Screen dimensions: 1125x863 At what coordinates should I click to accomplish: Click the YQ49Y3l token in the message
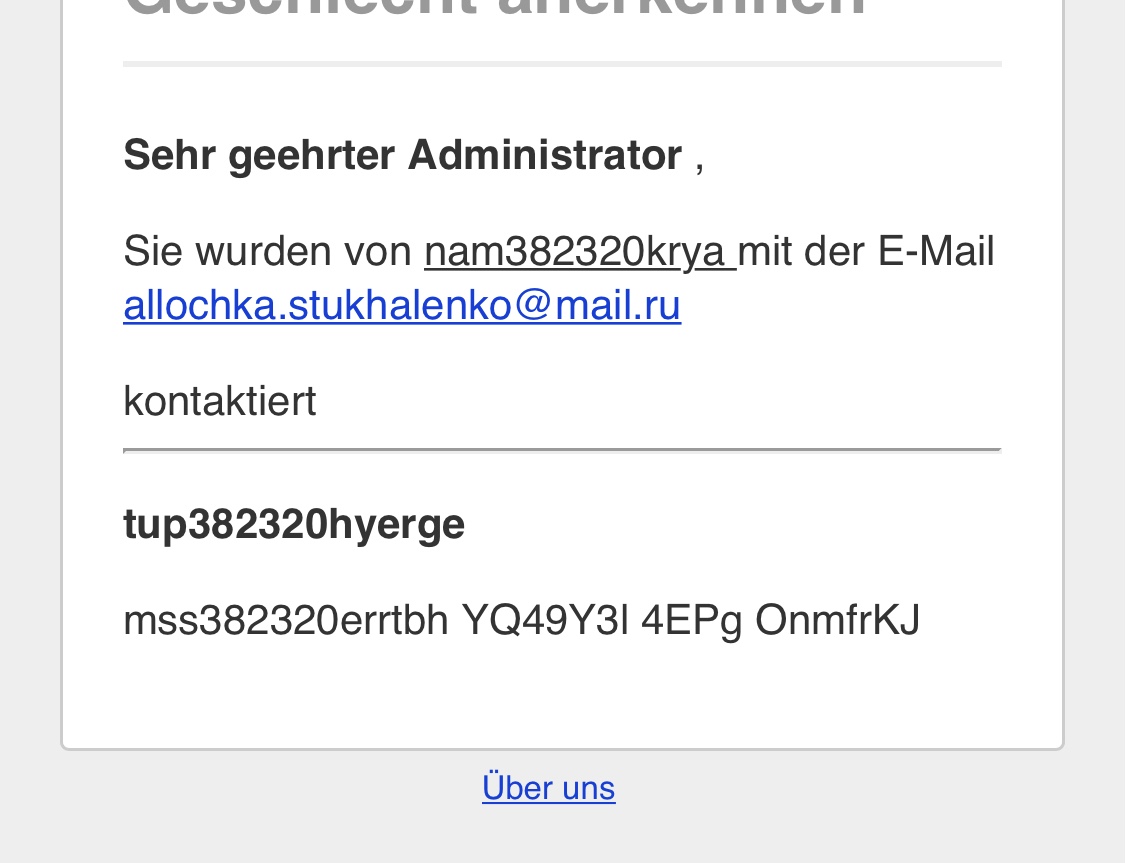pos(545,620)
